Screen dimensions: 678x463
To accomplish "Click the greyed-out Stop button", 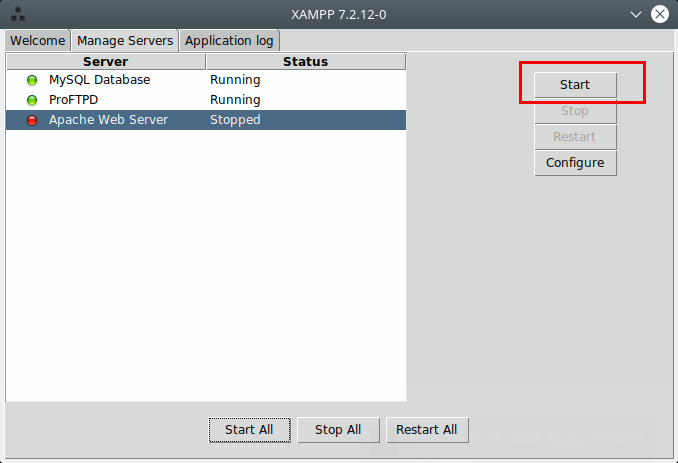I will click(x=575, y=111).
